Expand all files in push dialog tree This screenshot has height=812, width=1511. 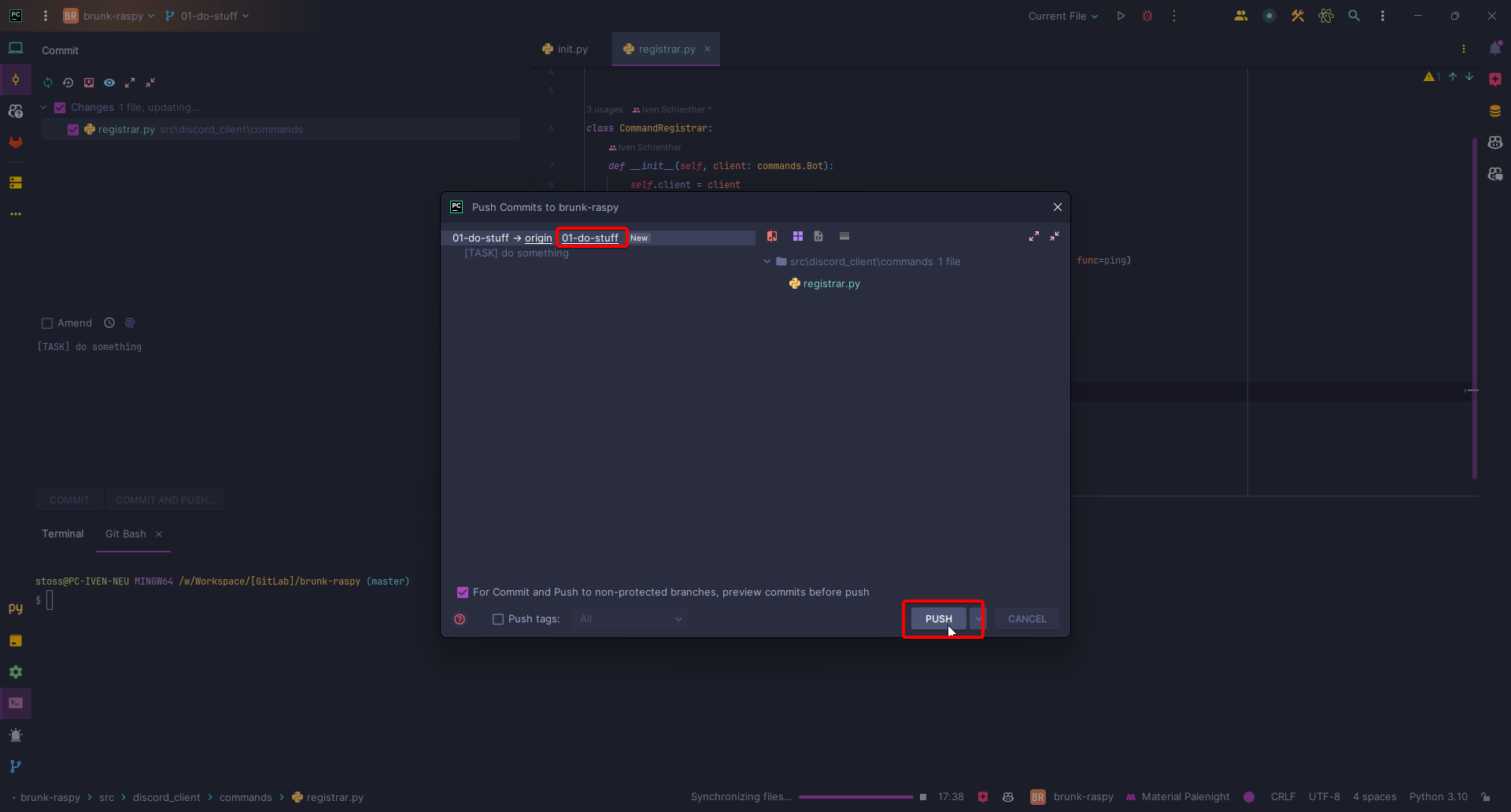pyautogui.click(x=1033, y=236)
